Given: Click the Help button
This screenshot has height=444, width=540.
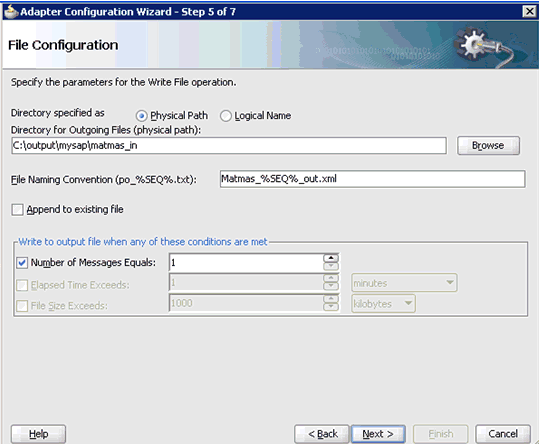Looking at the screenshot, I should (x=38, y=434).
